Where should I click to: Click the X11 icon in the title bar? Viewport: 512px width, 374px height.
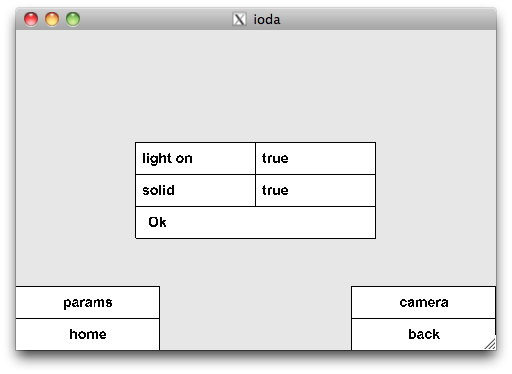point(239,19)
